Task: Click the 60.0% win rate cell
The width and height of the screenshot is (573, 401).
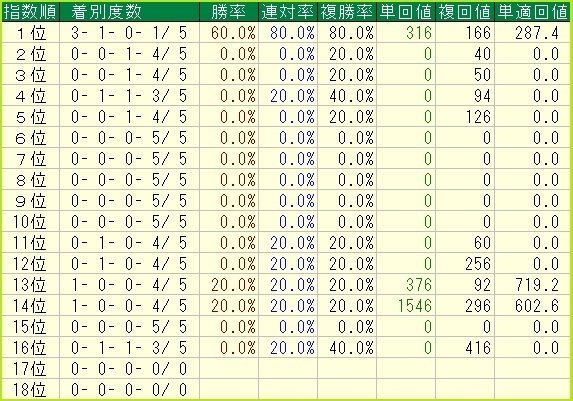Action: [x=234, y=33]
